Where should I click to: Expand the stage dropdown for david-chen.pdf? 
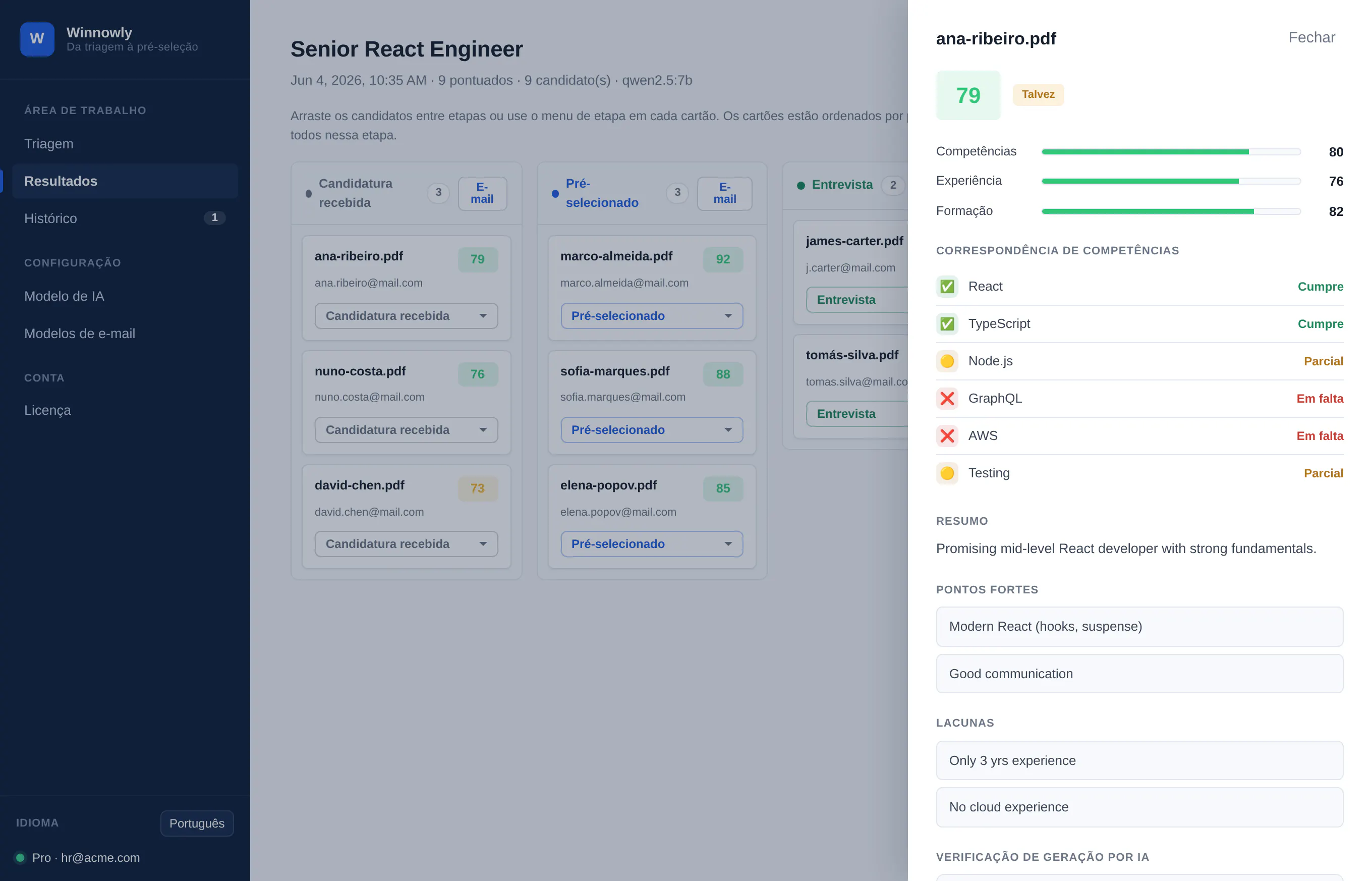tap(406, 544)
